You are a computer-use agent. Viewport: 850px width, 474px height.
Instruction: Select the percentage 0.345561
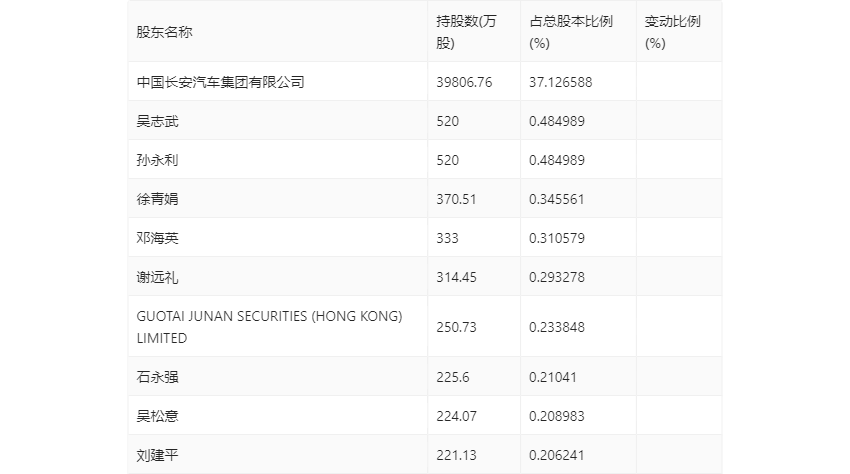pyautogui.click(x=557, y=199)
